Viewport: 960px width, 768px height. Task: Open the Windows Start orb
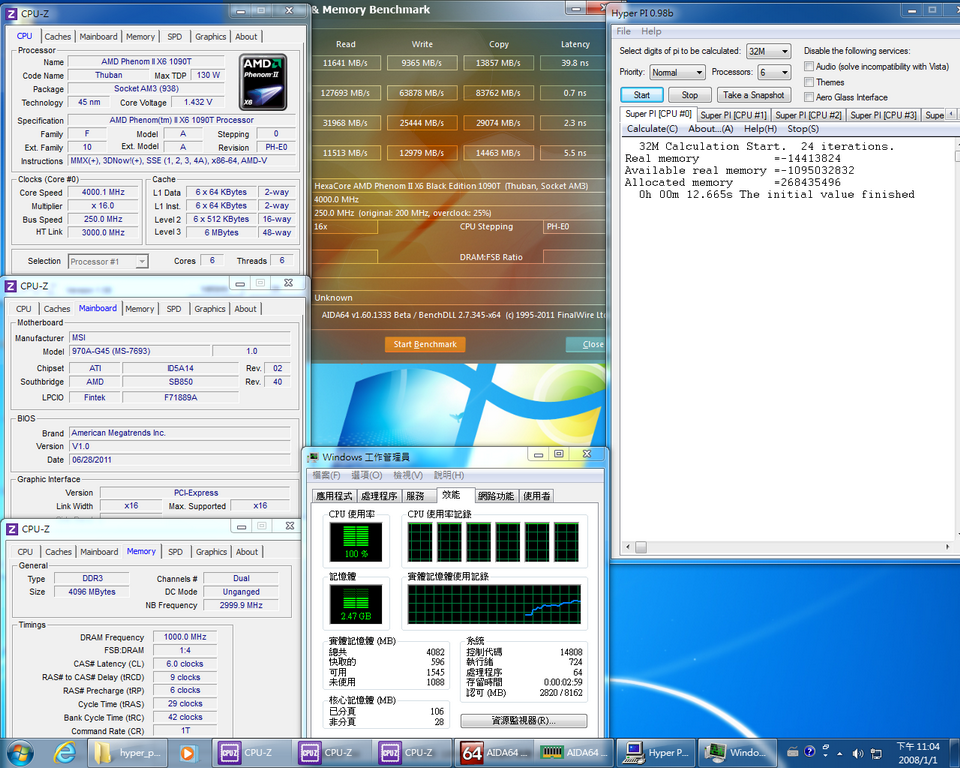pos(20,753)
